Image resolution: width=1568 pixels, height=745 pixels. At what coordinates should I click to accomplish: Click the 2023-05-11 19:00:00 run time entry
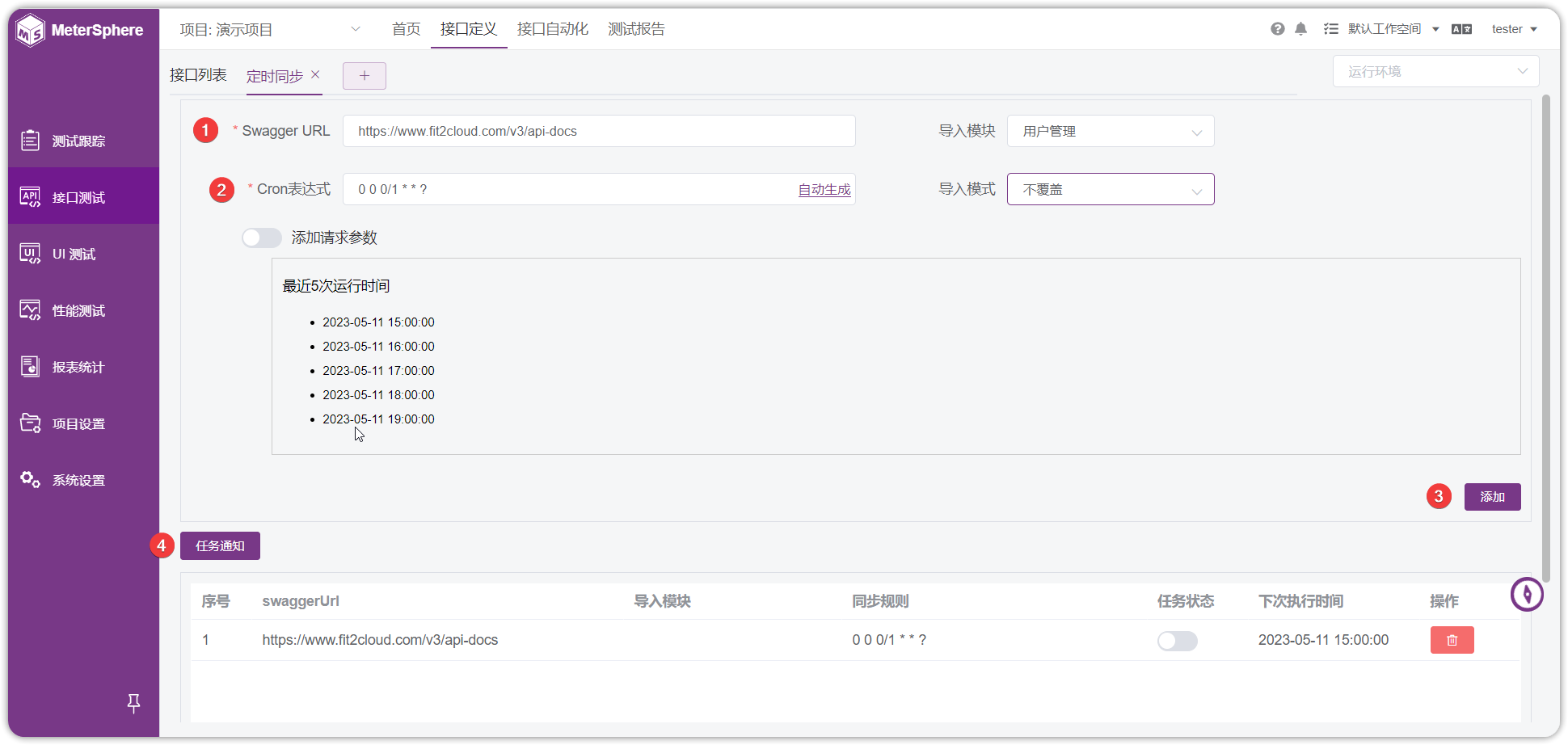point(378,419)
